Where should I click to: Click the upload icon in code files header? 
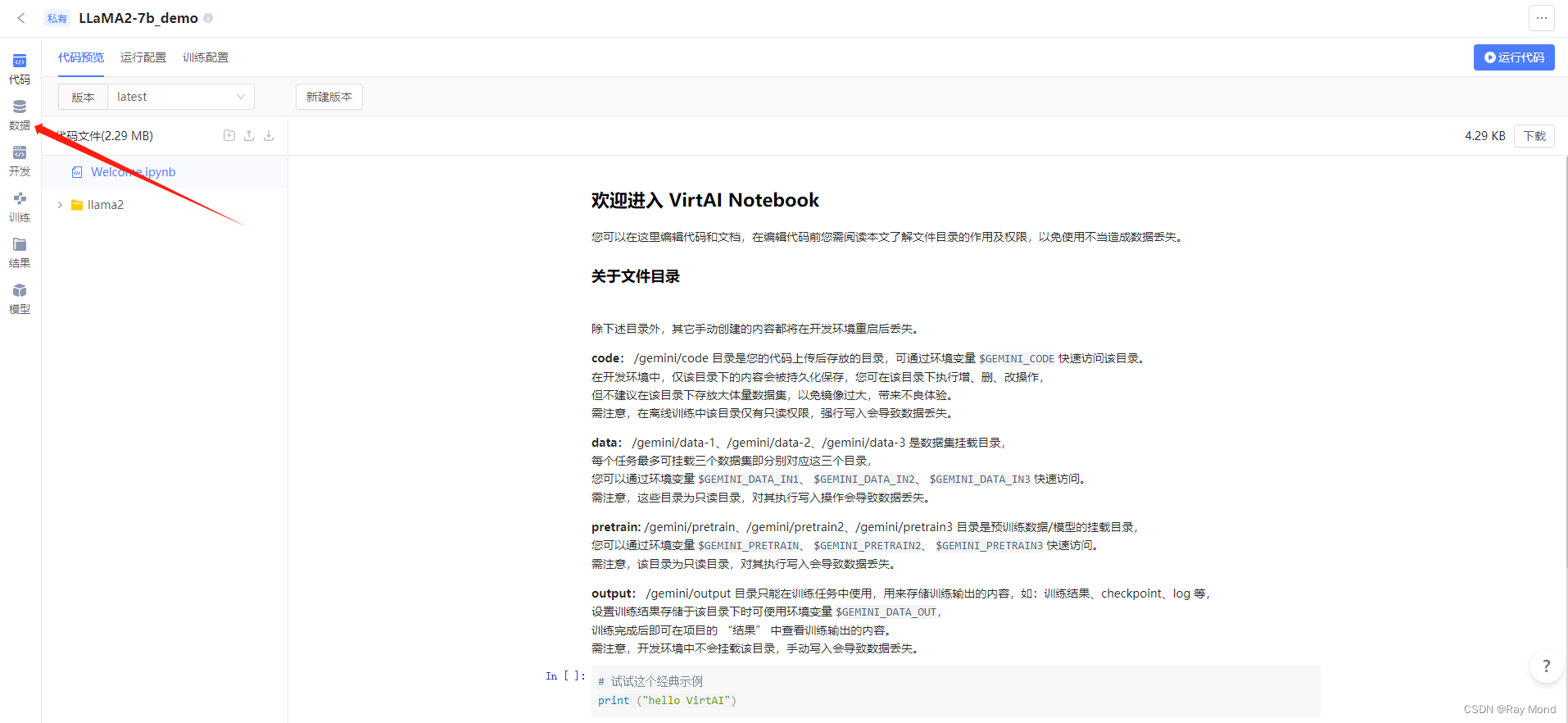(x=249, y=135)
